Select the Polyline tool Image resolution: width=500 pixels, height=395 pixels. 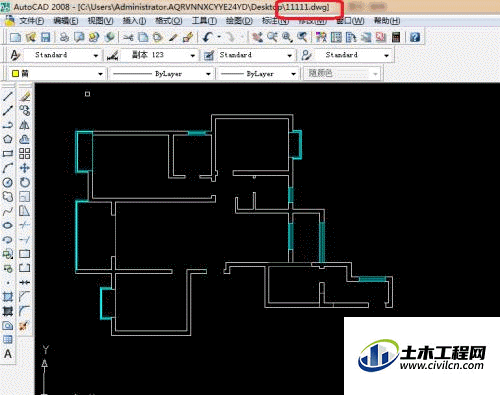pos(8,125)
